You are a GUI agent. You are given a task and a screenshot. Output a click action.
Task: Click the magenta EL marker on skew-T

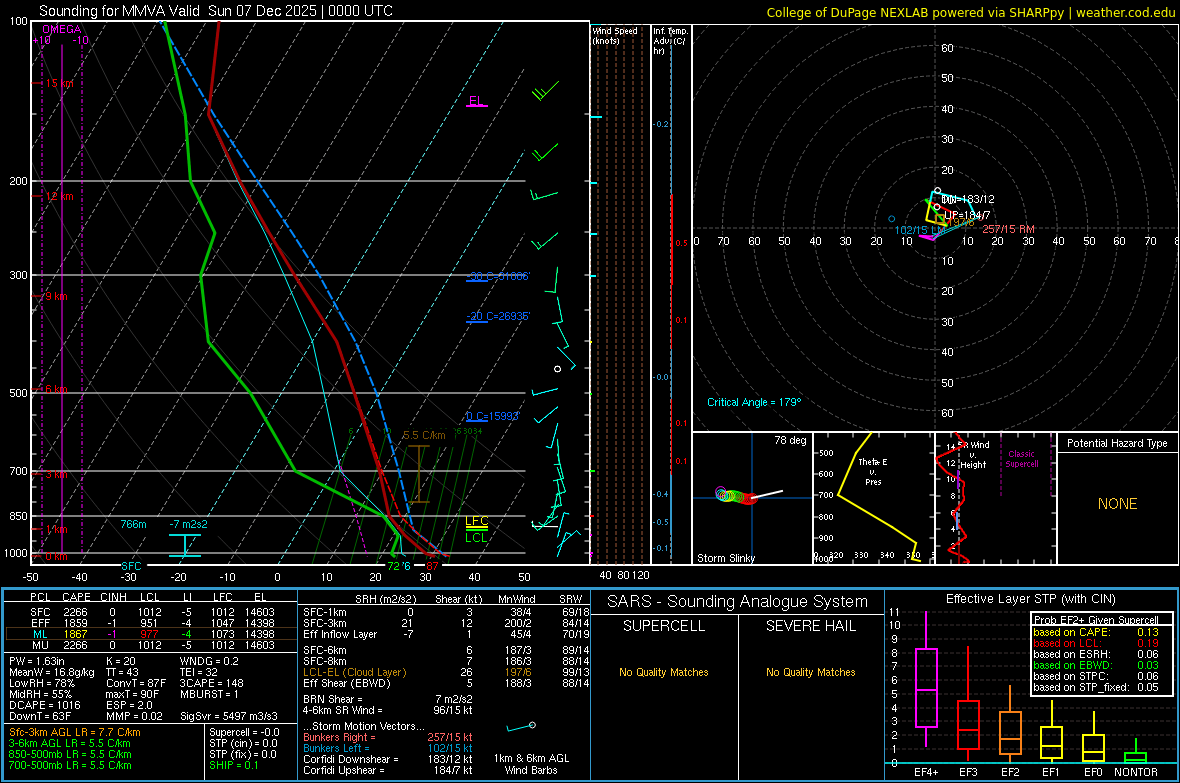point(476,101)
